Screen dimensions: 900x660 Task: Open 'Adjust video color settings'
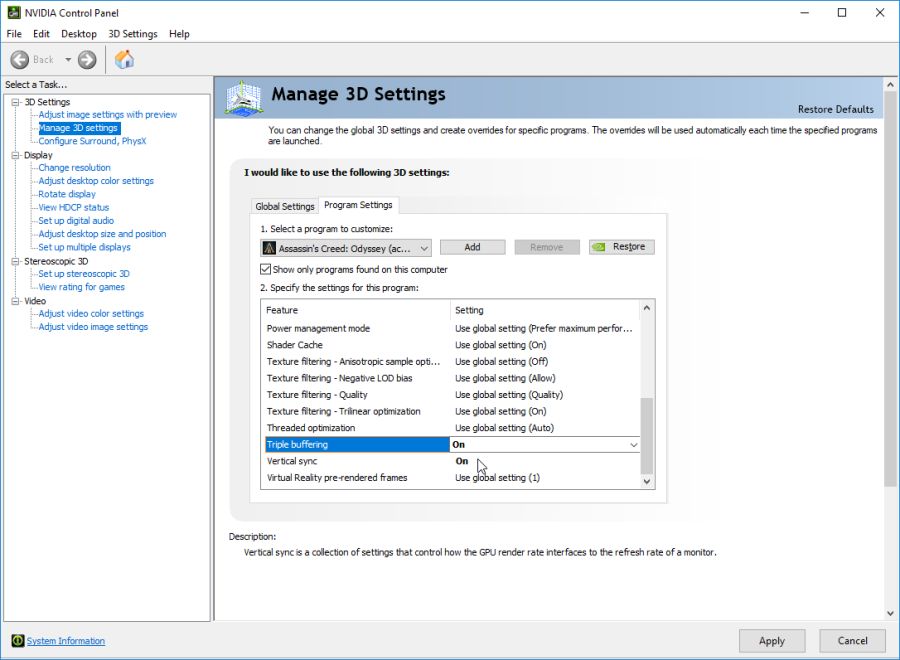point(91,313)
